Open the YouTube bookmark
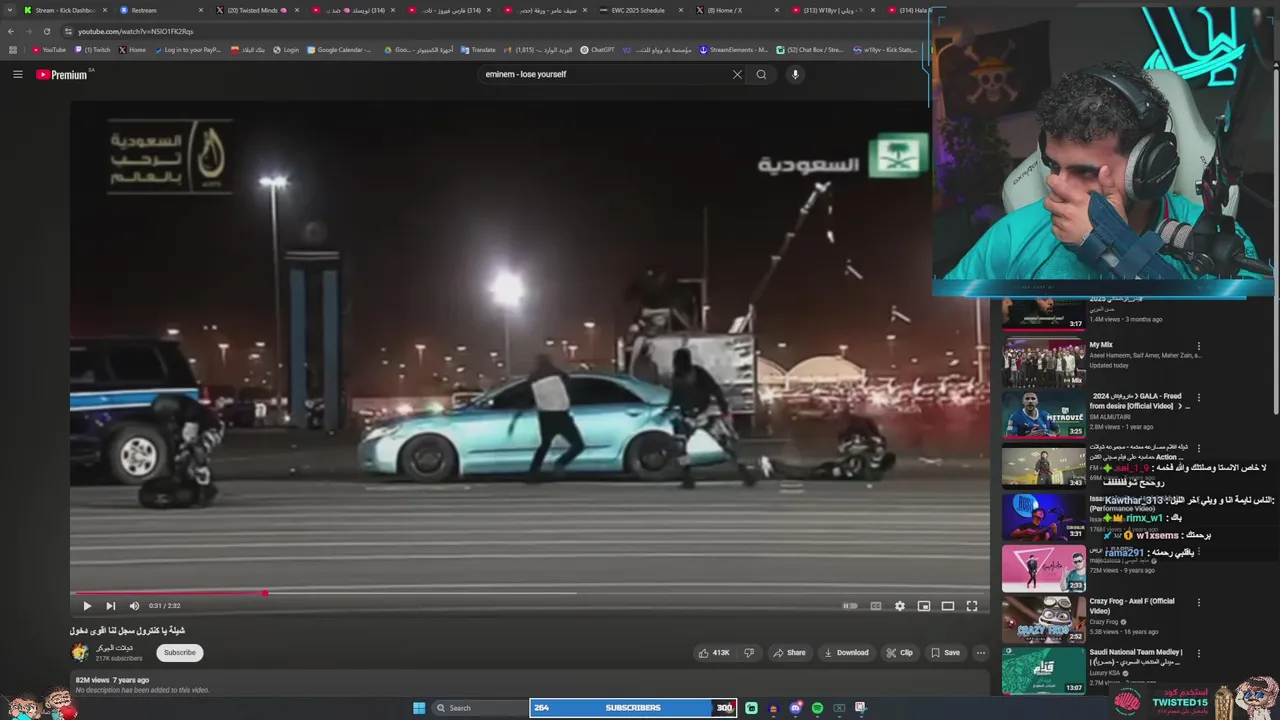 pyautogui.click(x=49, y=50)
